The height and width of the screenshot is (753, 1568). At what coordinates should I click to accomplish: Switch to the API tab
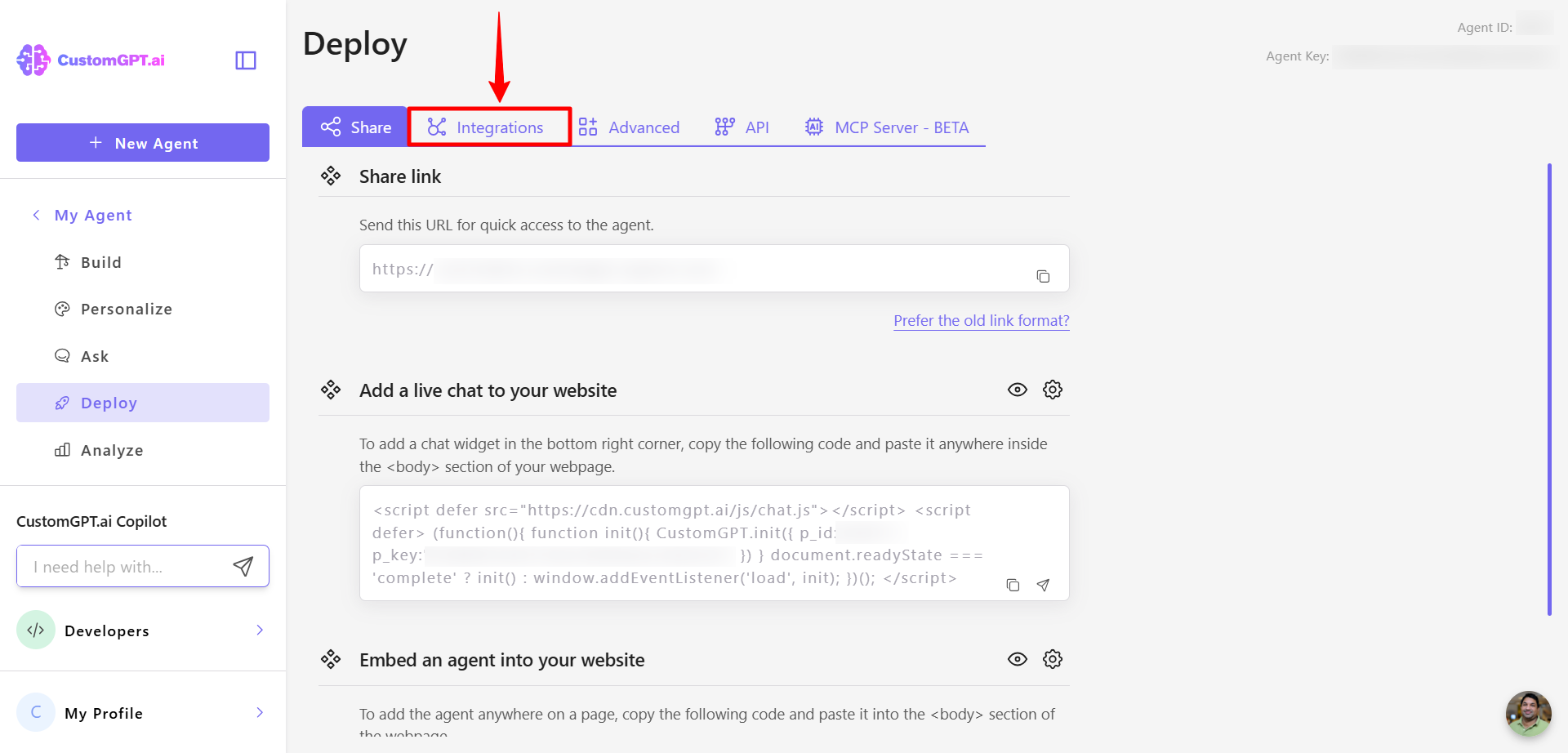(742, 127)
